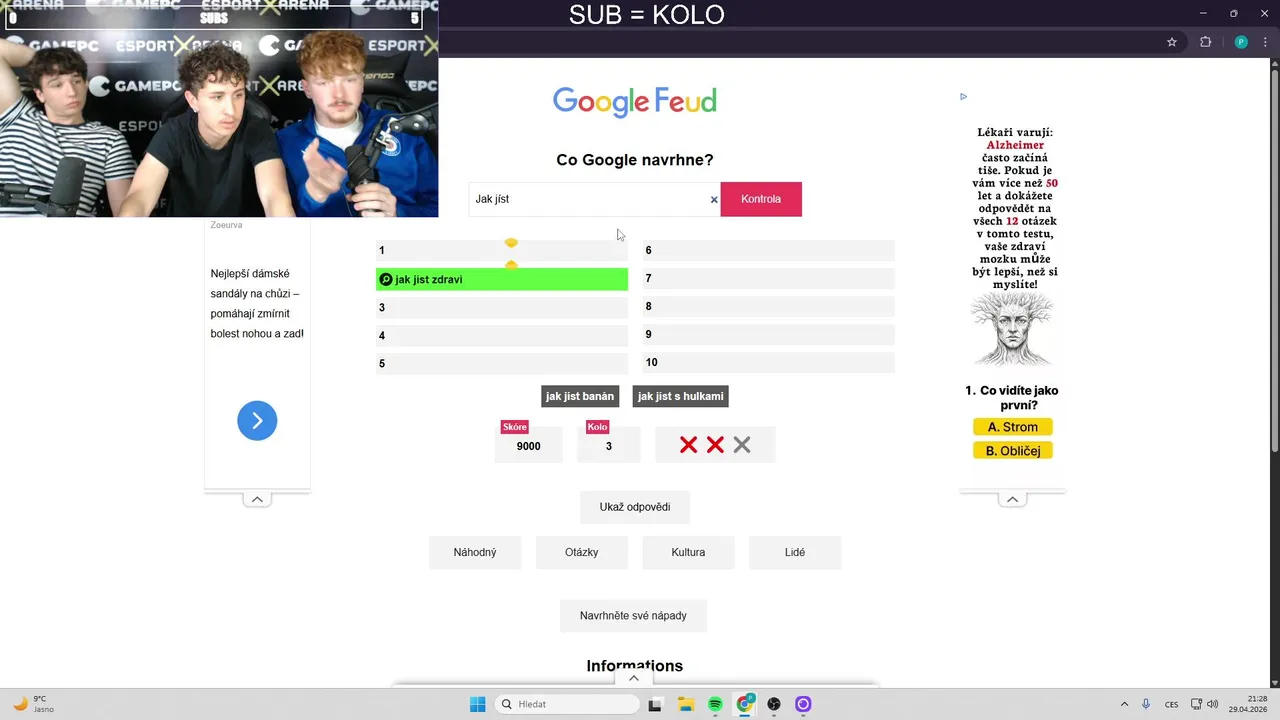Image resolution: width=1280 pixels, height=720 pixels.
Task: Open the Chrome profile avatar
Action: (x=1241, y=42)
